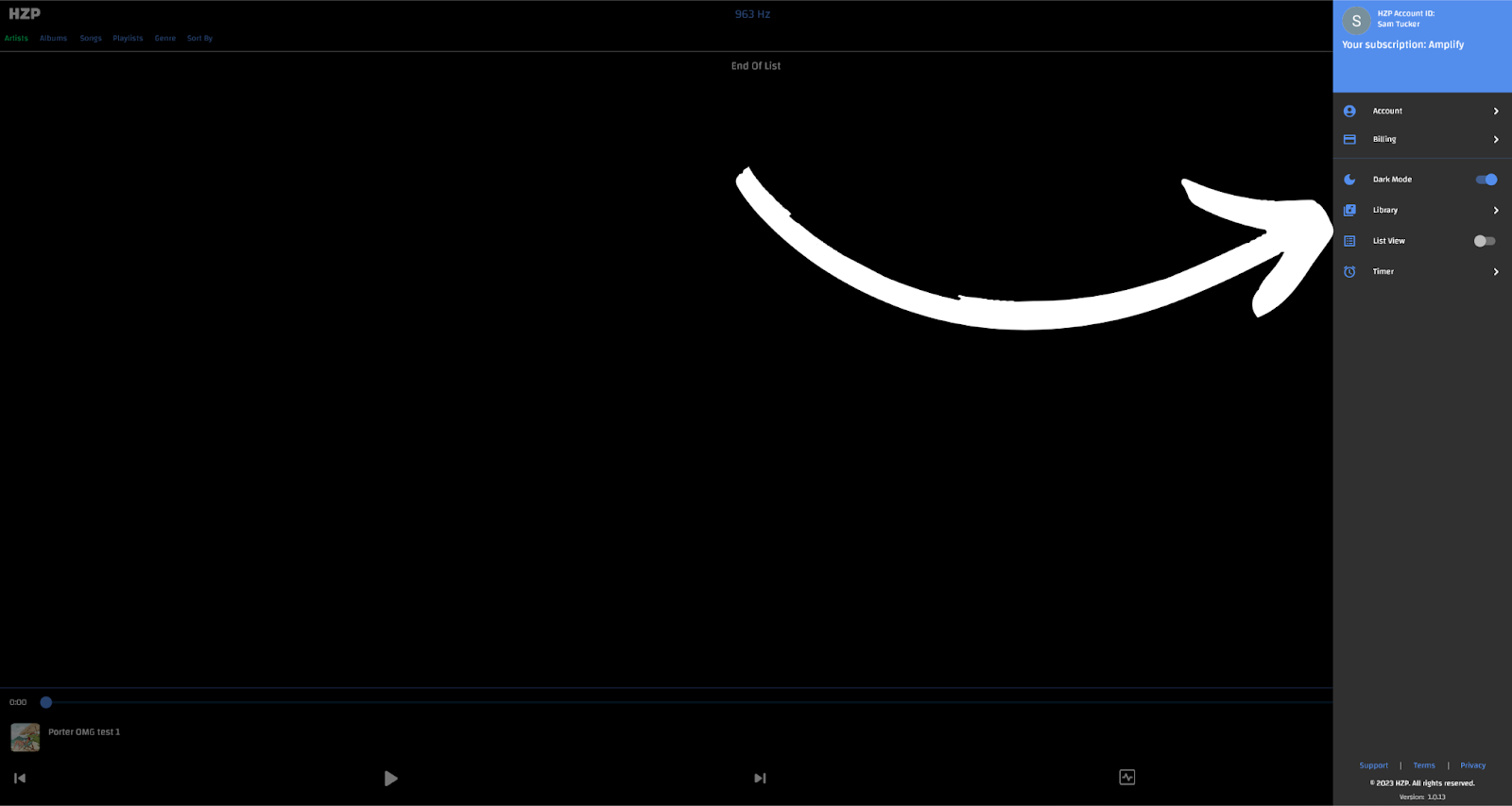The height and width of the screenshot is (806, 1512).
Task: Open the Privacy link
Action: coord(1472,765)
